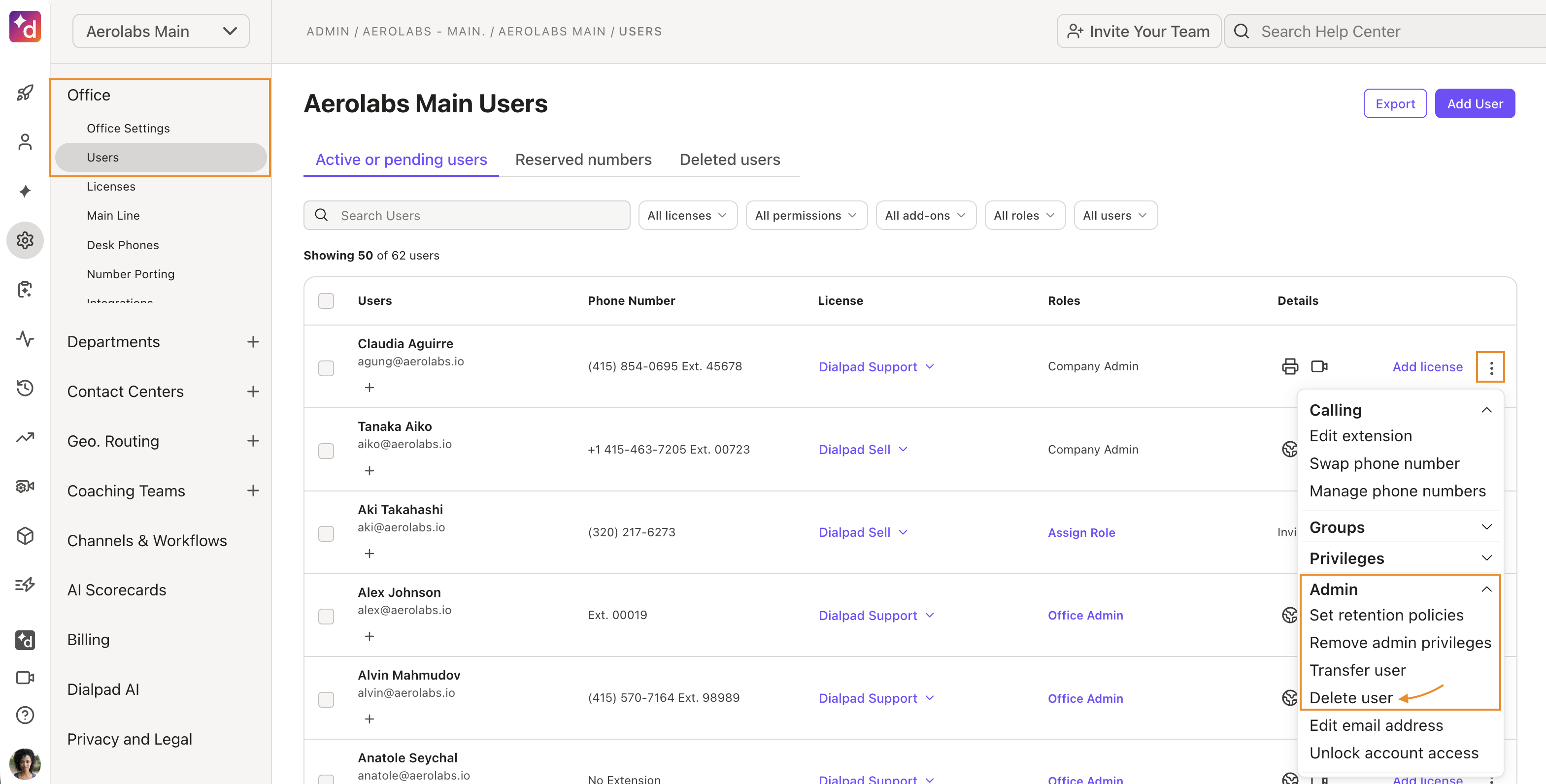Open the lightning list icon in sidebar
Image resolution: width=1546 pixels, height=784 pixels.
(25, 585)
